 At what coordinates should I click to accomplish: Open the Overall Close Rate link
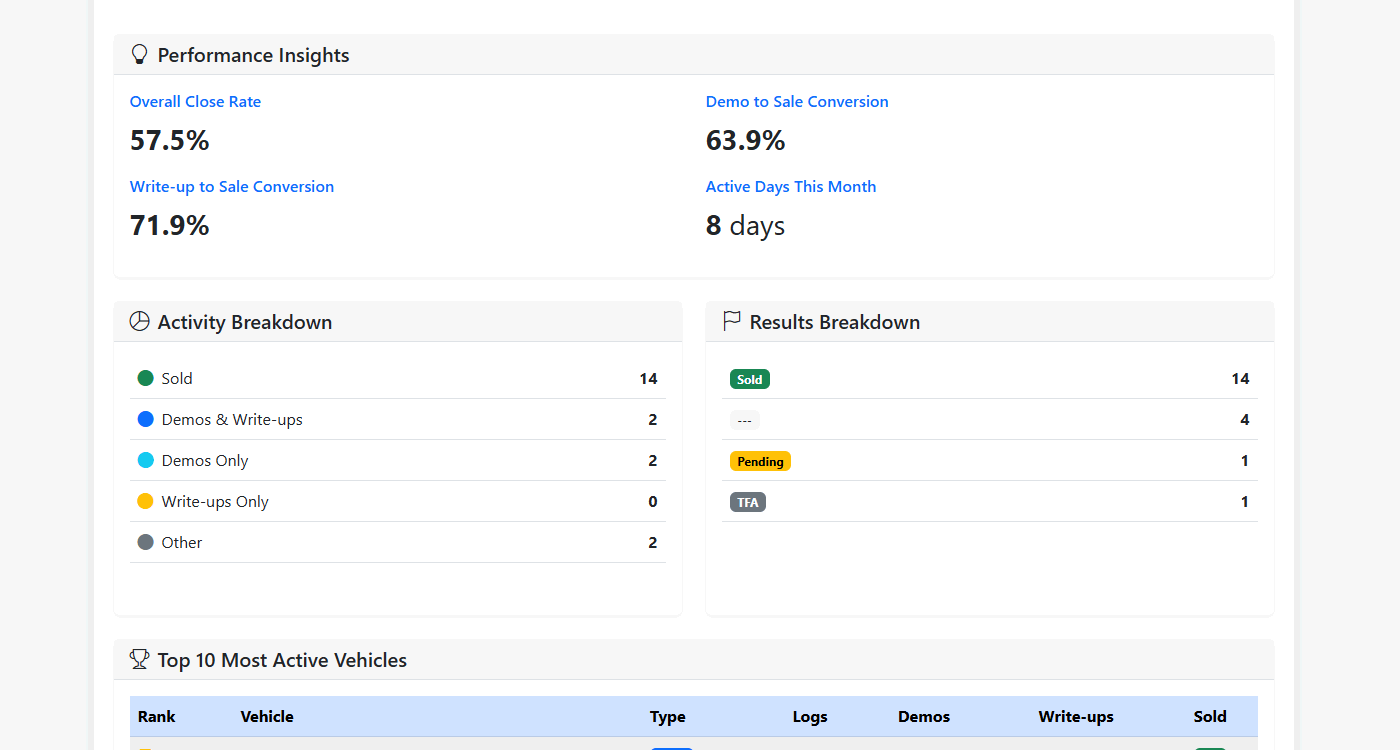[195, 102]
